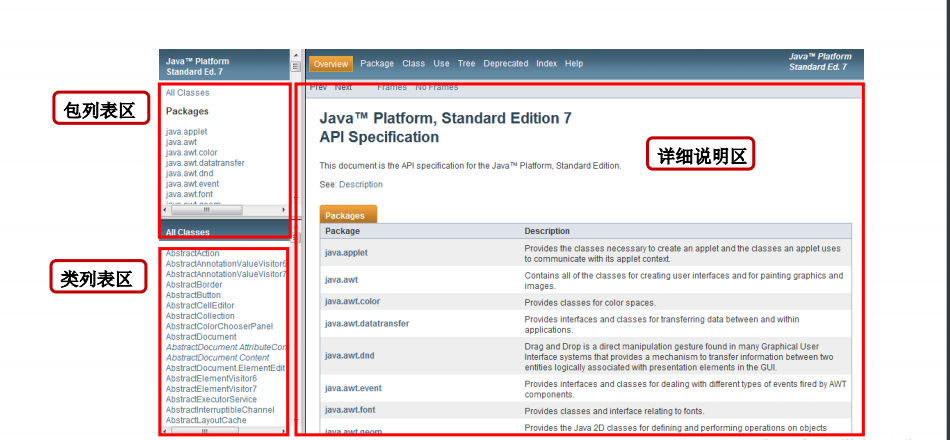Open java.awt in the left package list
This screenshot has height=440, width=950.
(181, 142)
